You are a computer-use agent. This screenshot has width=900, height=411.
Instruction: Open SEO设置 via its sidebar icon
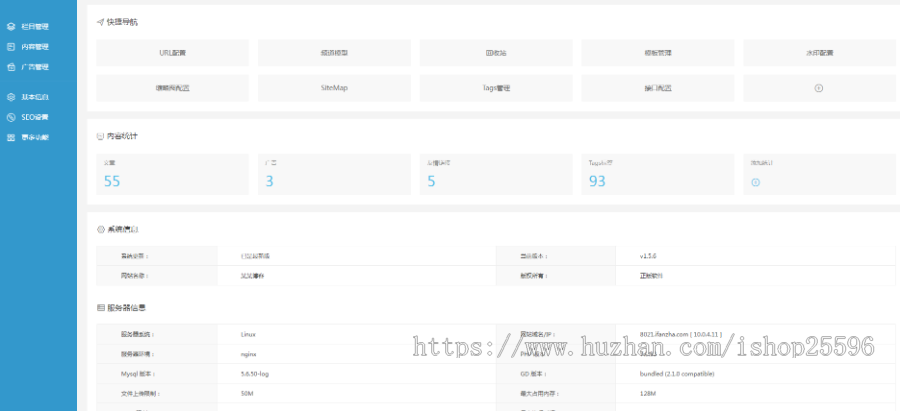click(x=10, y=117)
